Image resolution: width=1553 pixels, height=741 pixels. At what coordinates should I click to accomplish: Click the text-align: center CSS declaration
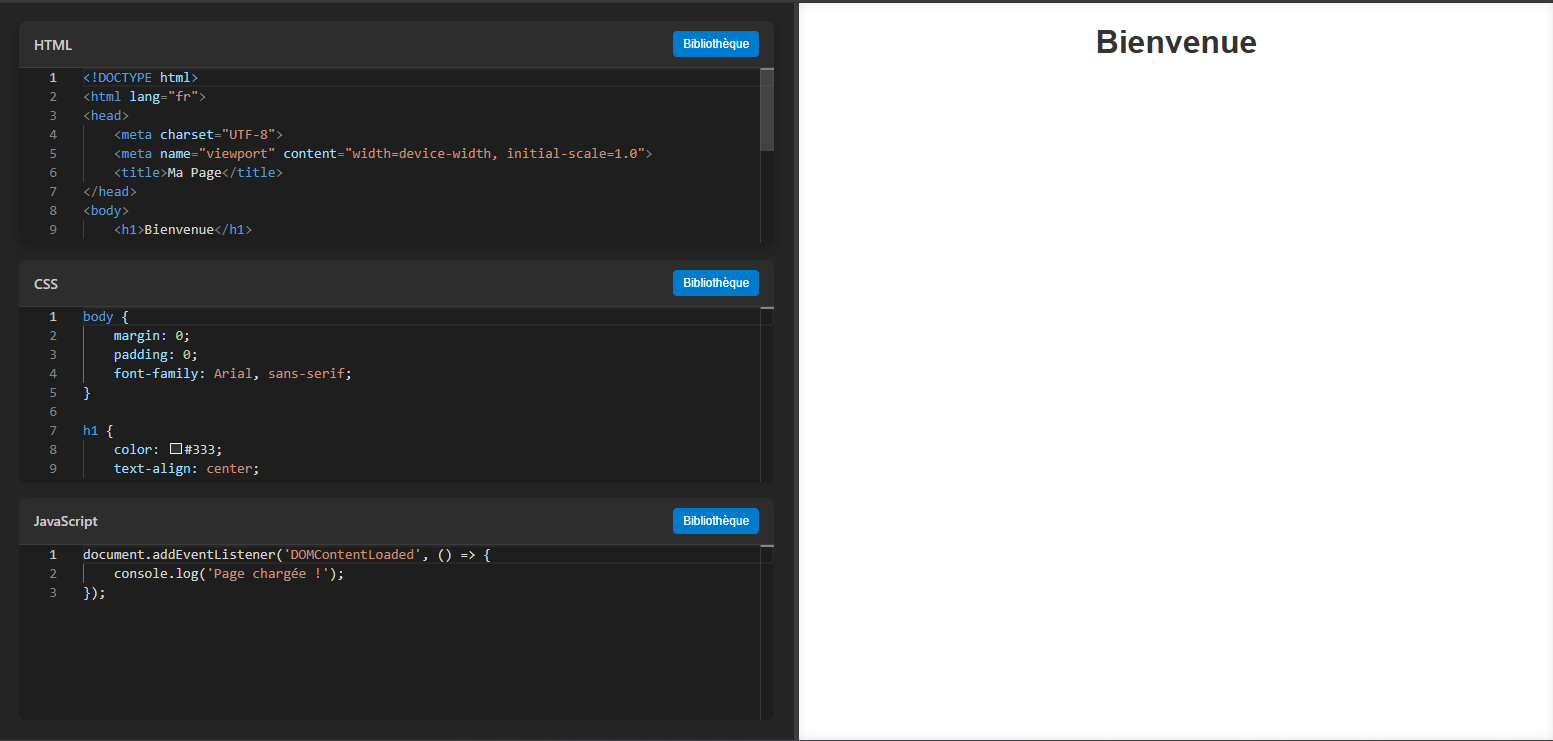(x=185, y=468)
